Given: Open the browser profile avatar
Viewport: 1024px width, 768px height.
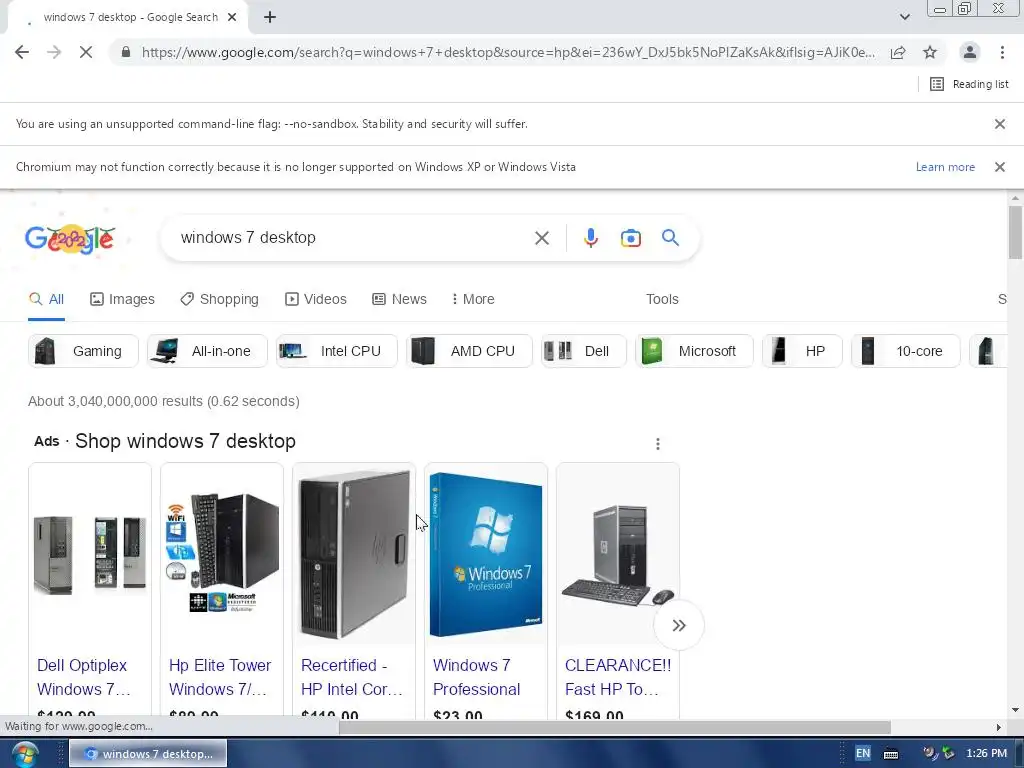Looking at the screenshot, I should point(970,52).
